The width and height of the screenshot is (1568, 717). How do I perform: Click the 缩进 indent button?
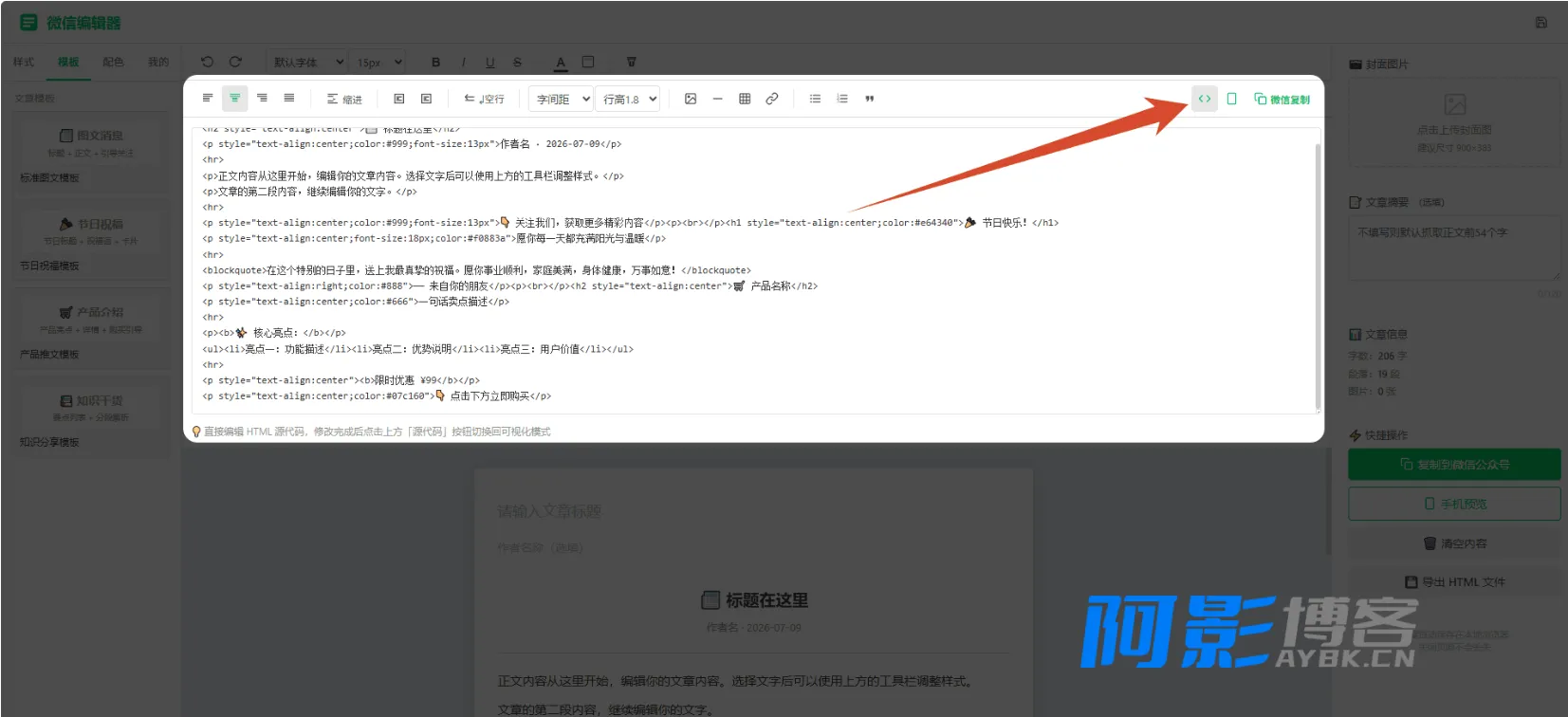[x=344, y=99]
